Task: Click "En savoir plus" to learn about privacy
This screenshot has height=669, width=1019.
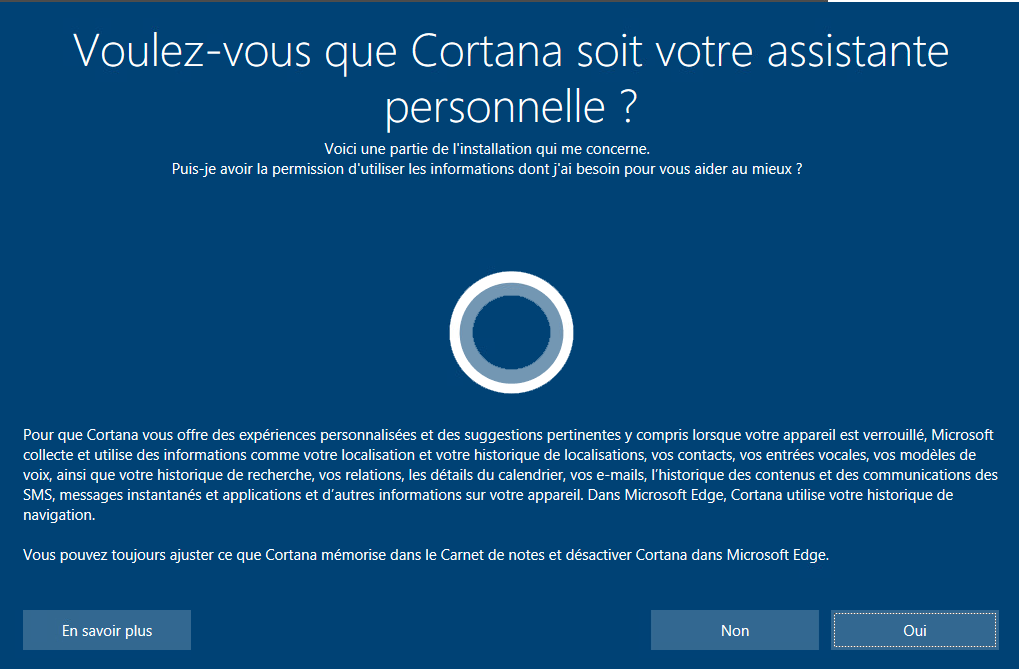Action: 106,630
